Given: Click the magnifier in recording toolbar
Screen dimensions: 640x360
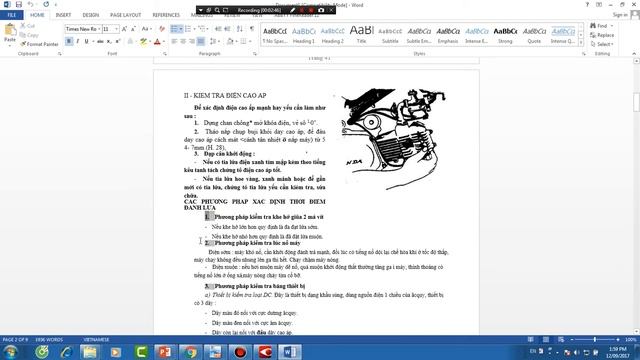Looking at the screenshot, I should click(x=217, y=10).
